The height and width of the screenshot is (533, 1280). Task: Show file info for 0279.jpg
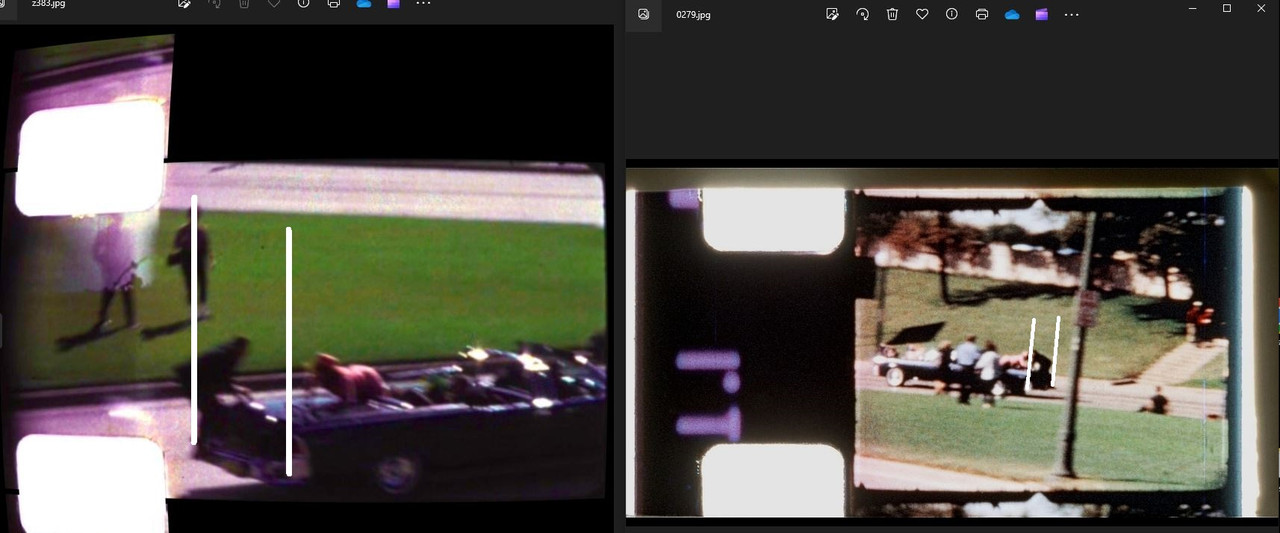tap(952, 15)
